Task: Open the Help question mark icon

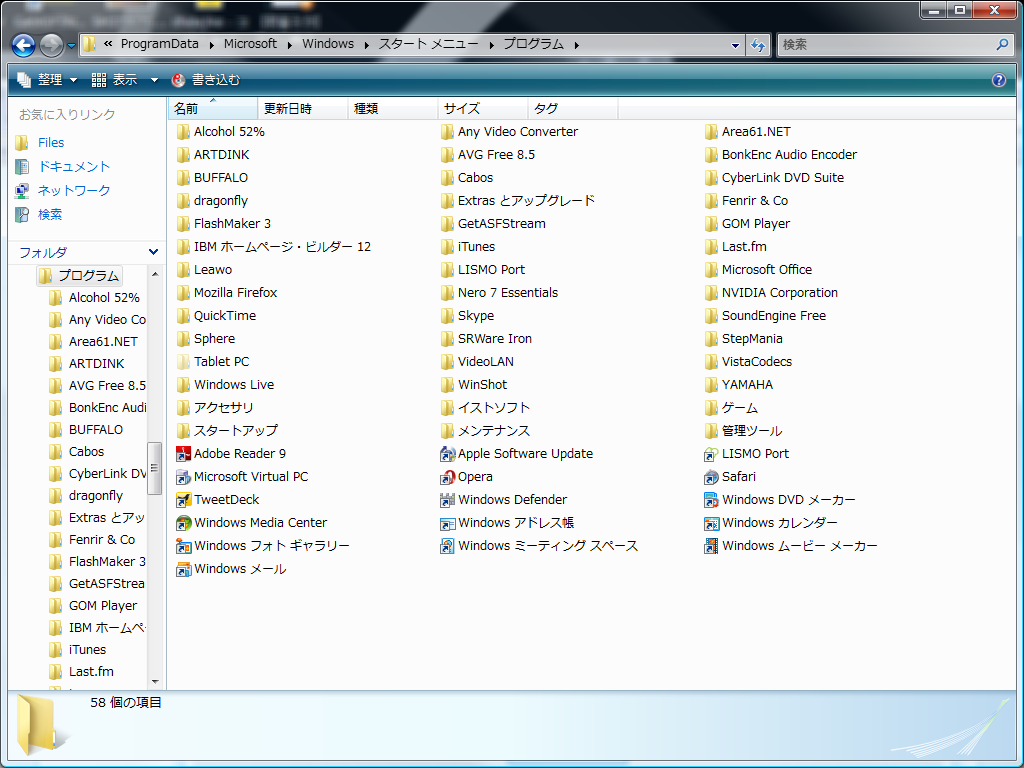Action: [999, 80]
